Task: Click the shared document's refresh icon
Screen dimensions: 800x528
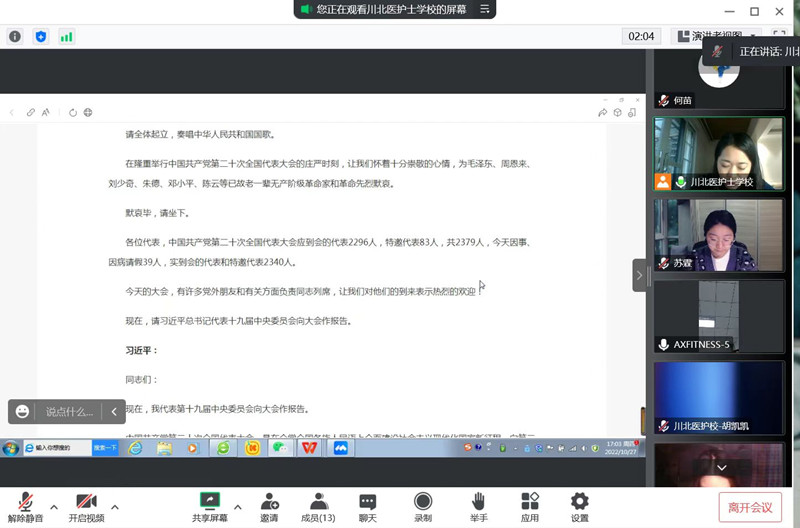Action: click(x=73, y=112)
